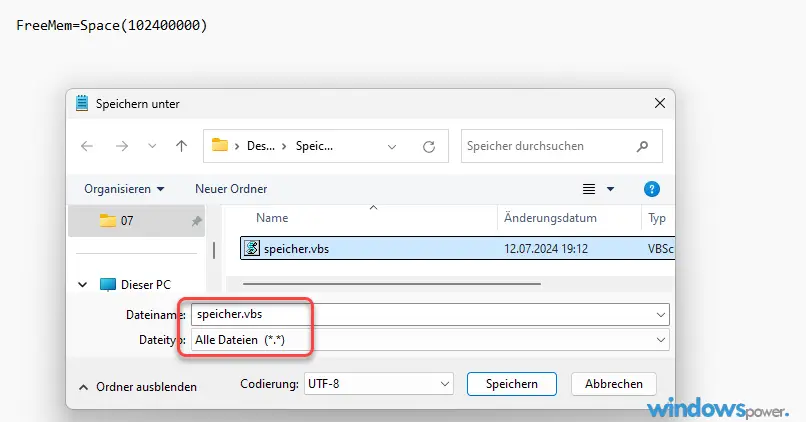
Task: Go up one folder level
Action: tap(181, 146)
